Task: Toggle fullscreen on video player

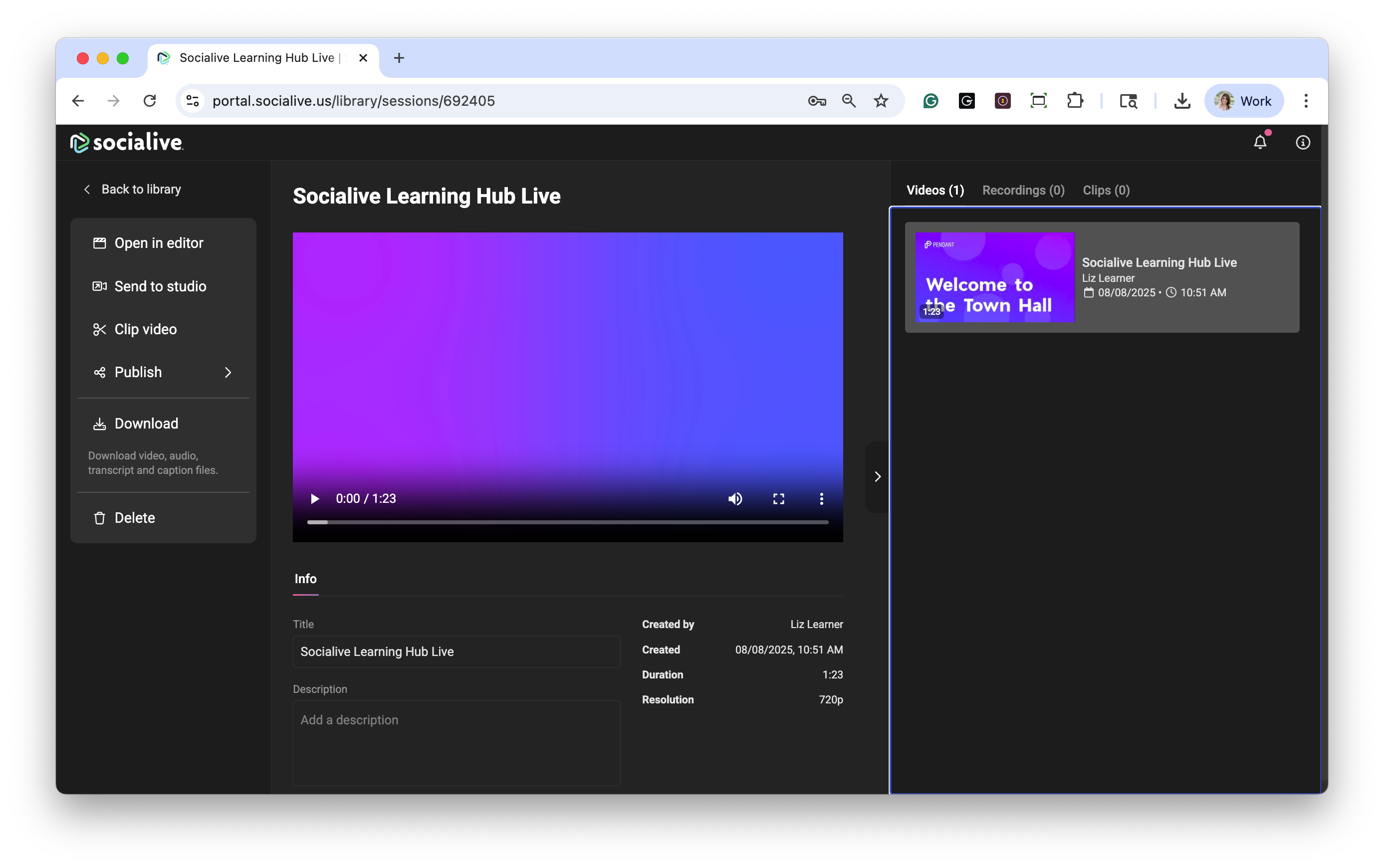Action: [778, 498]
